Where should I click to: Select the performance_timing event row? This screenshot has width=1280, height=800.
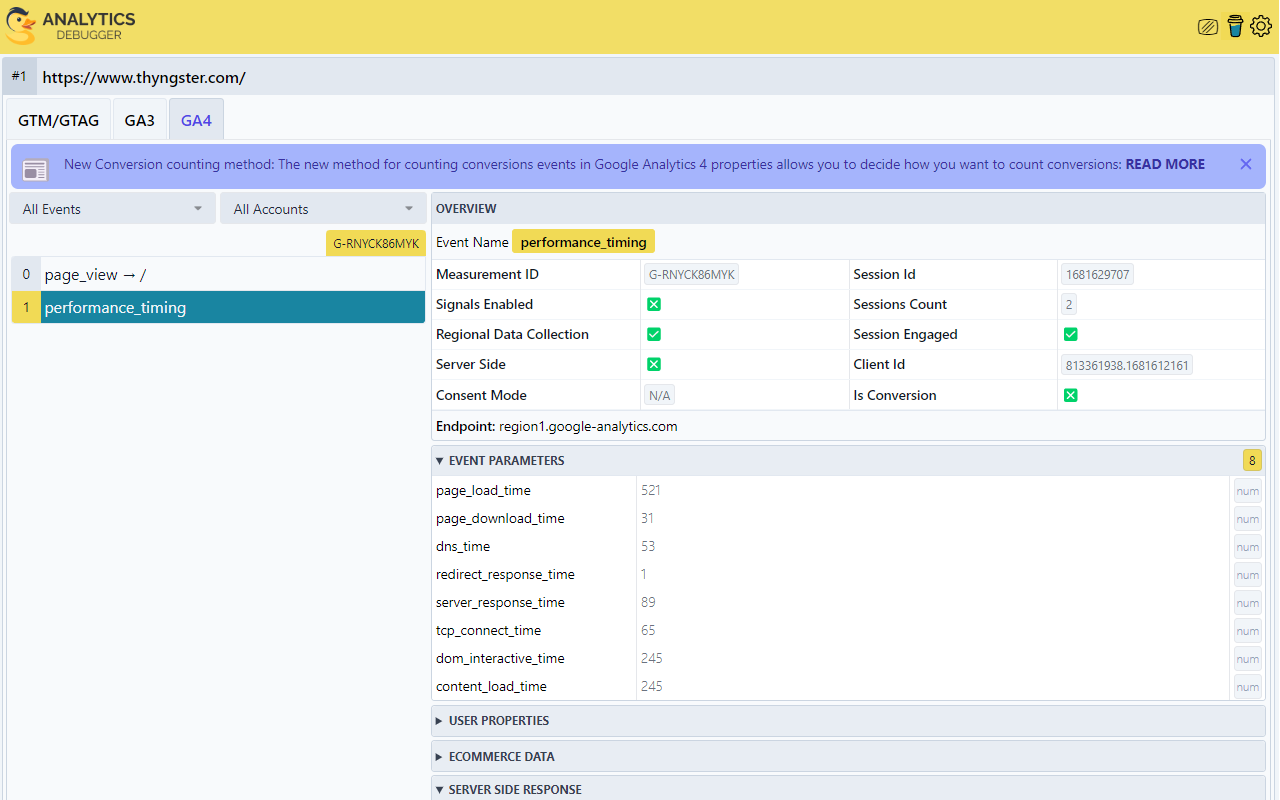[218, 307]
